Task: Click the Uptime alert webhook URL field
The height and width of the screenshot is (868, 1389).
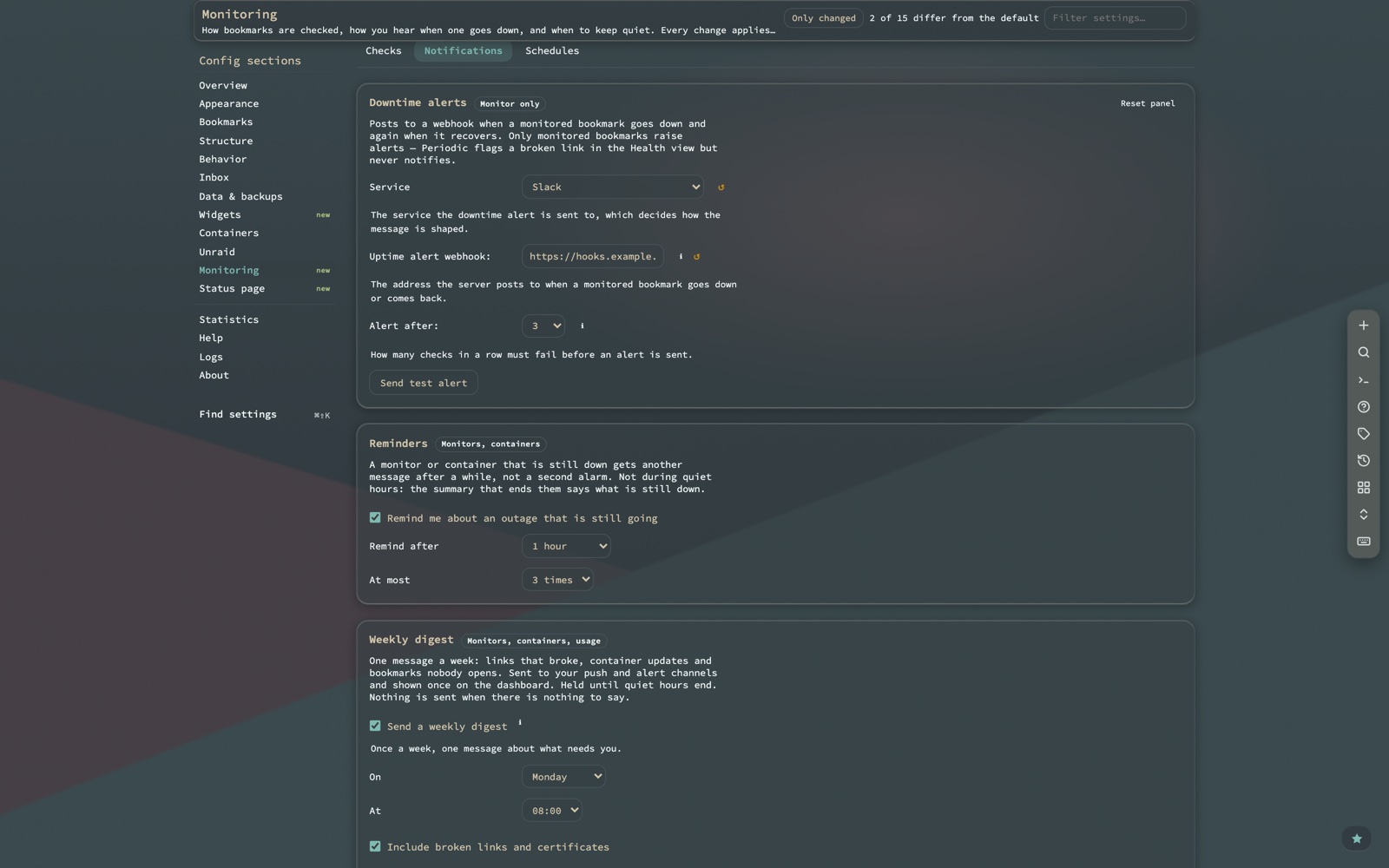Action: 593,256
